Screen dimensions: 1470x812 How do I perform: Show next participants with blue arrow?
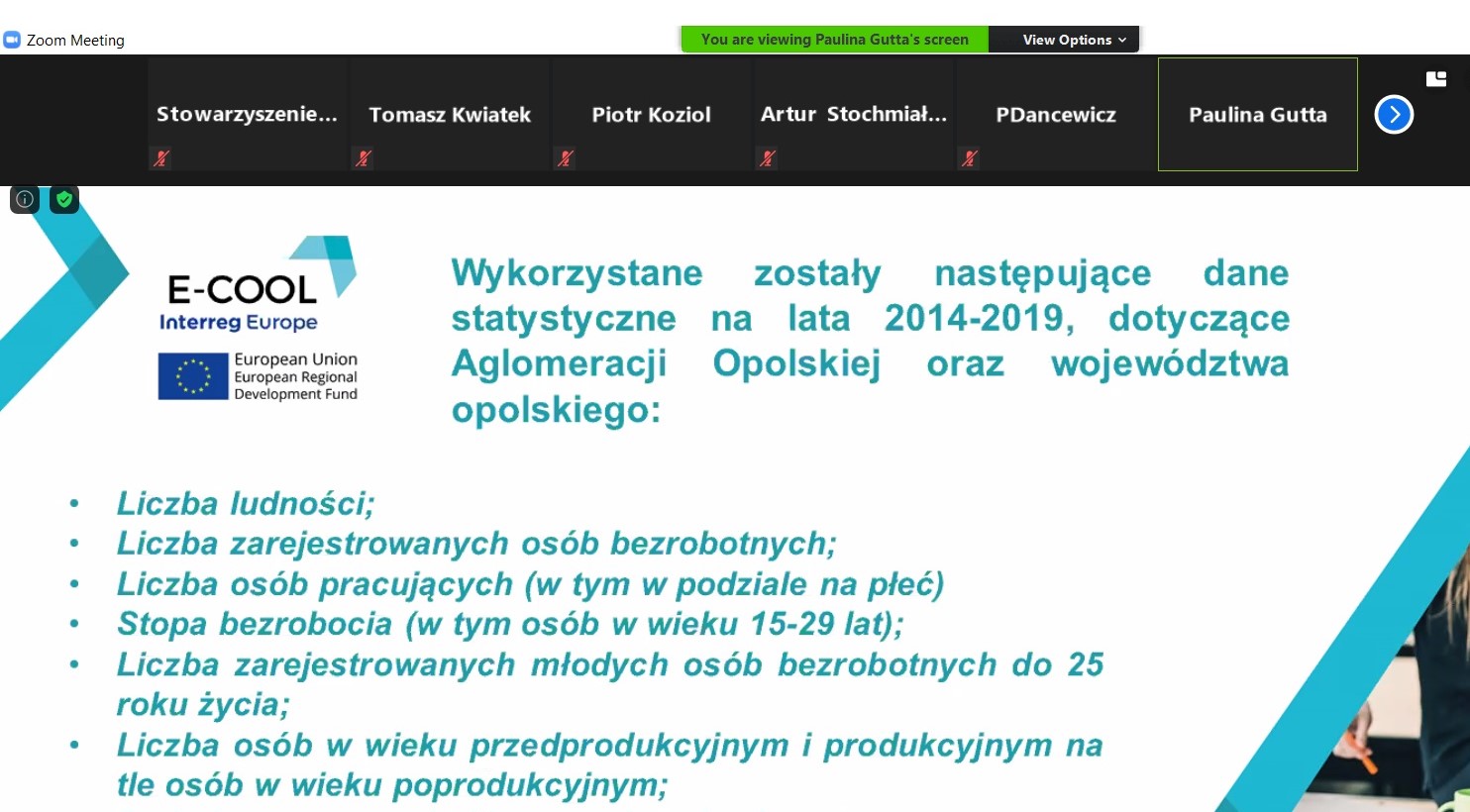point(1394,115)
